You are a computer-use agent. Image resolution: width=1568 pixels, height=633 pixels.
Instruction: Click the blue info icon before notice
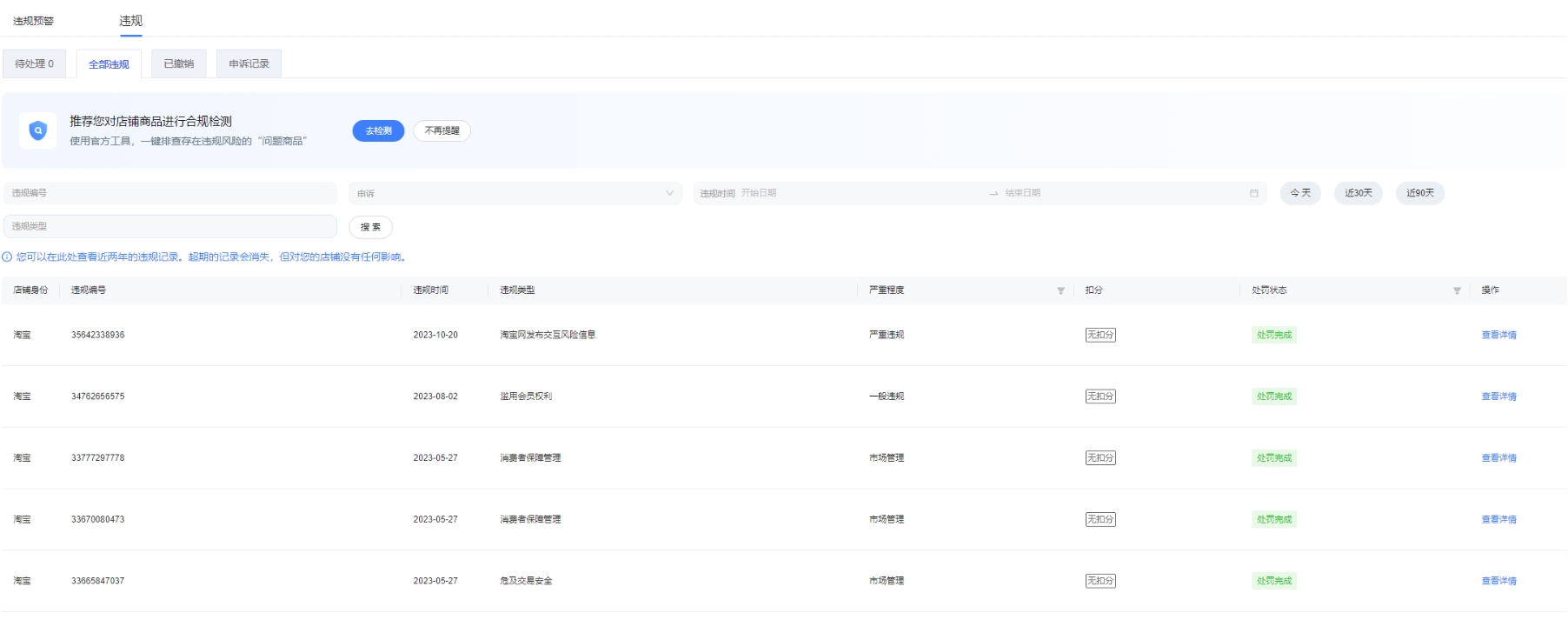click(x=7, y=257)
